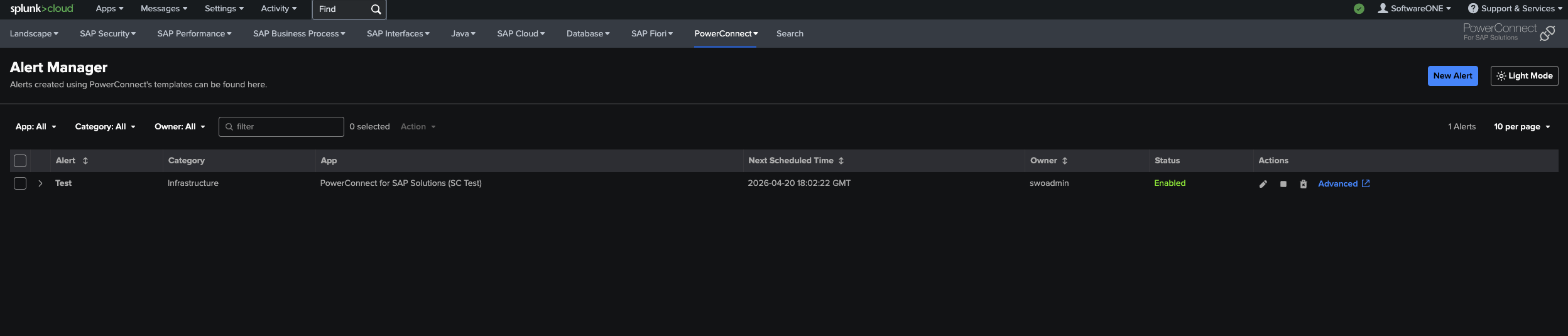Sort alerts using Owner column sort icon

click(1065, 161)
